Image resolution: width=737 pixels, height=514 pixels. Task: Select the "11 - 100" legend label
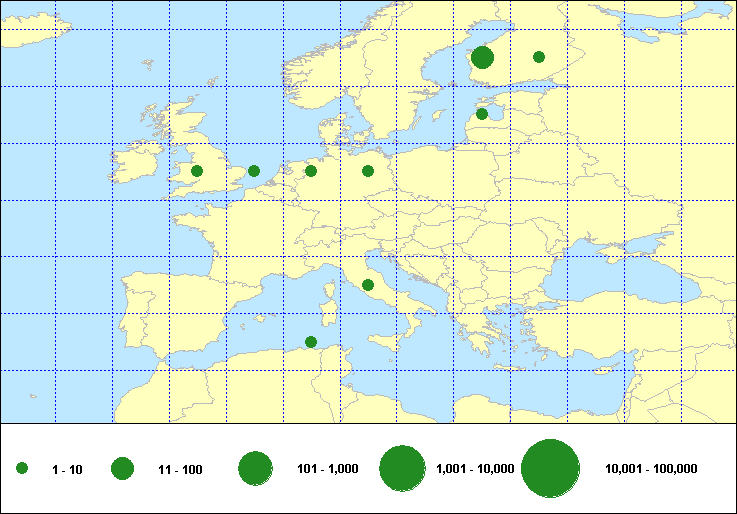click(x=180, y=469)
